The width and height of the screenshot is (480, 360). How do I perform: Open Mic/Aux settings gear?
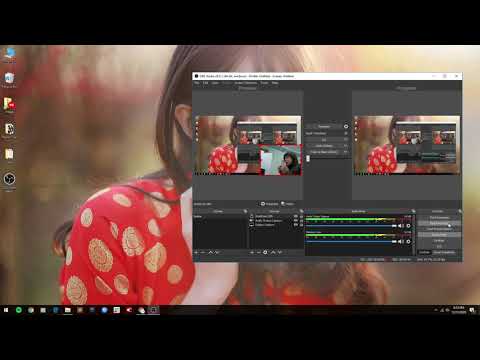(409, 242)
